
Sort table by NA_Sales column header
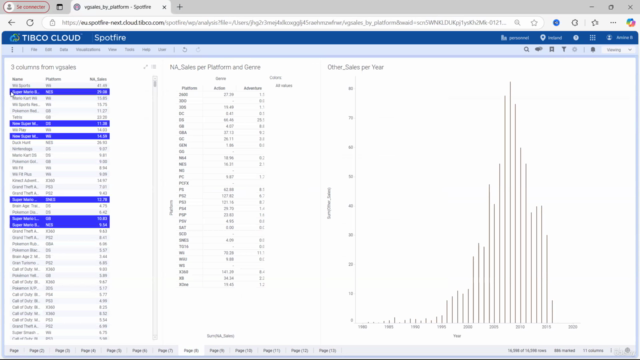pos(98,79)
